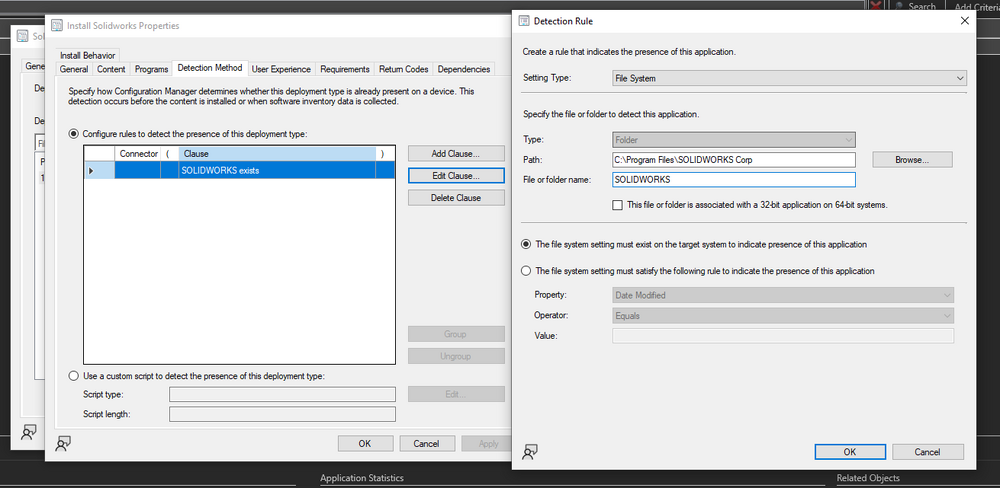Cancel the Detection Rule dialog
The height and width of the screenshot is (488, 1000).
pyautogui.click(x=927, y=452)
